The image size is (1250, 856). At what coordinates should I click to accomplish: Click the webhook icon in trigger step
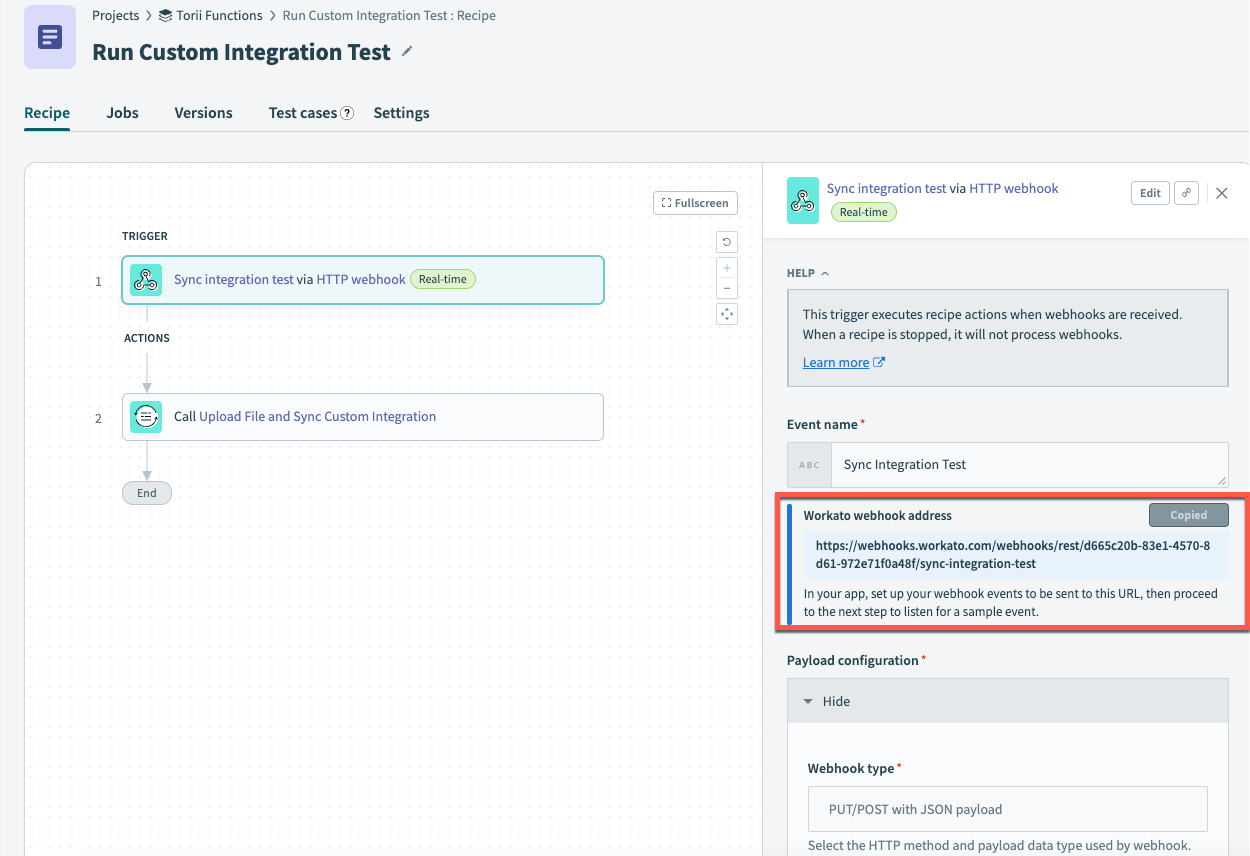click(146, 280)
